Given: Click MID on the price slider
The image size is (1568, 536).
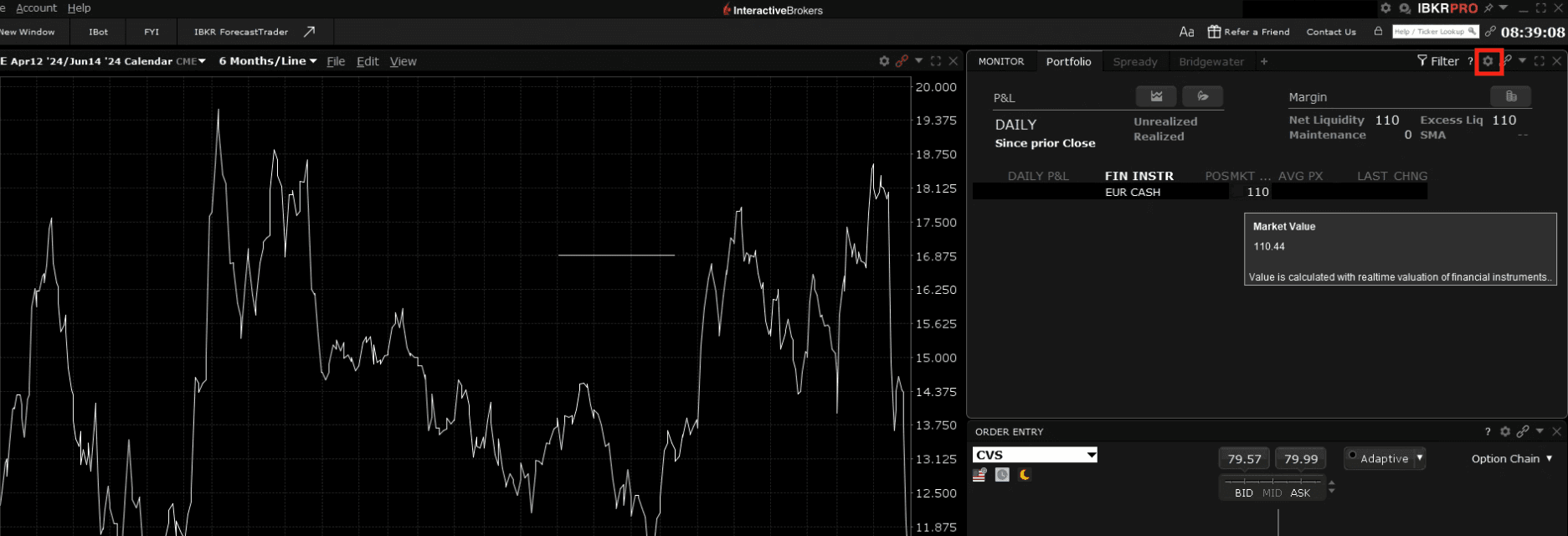Looking at the screenshot, I should [1272, 492].
